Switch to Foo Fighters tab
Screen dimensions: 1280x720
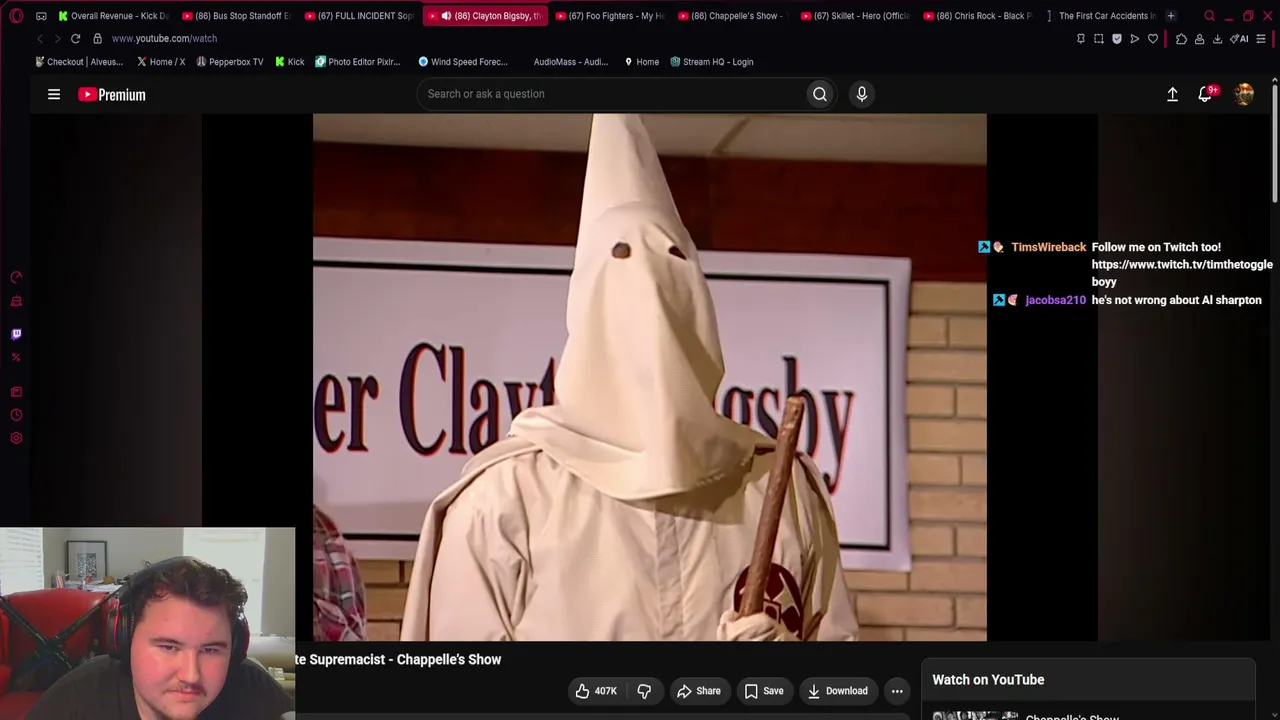610,16
